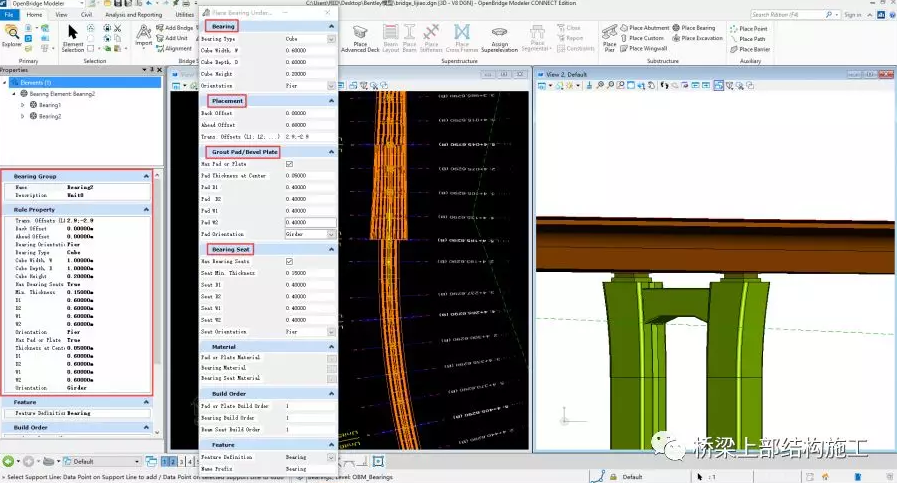Click the Cube Width W value field
The height and width of the screenshot is (483, 897).
click(x=309, y=50)
